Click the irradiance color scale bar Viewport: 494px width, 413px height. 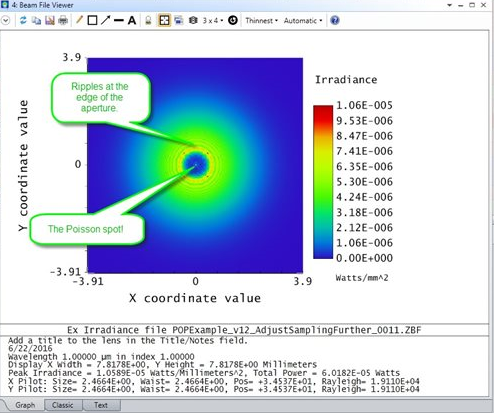click(323, 182)
